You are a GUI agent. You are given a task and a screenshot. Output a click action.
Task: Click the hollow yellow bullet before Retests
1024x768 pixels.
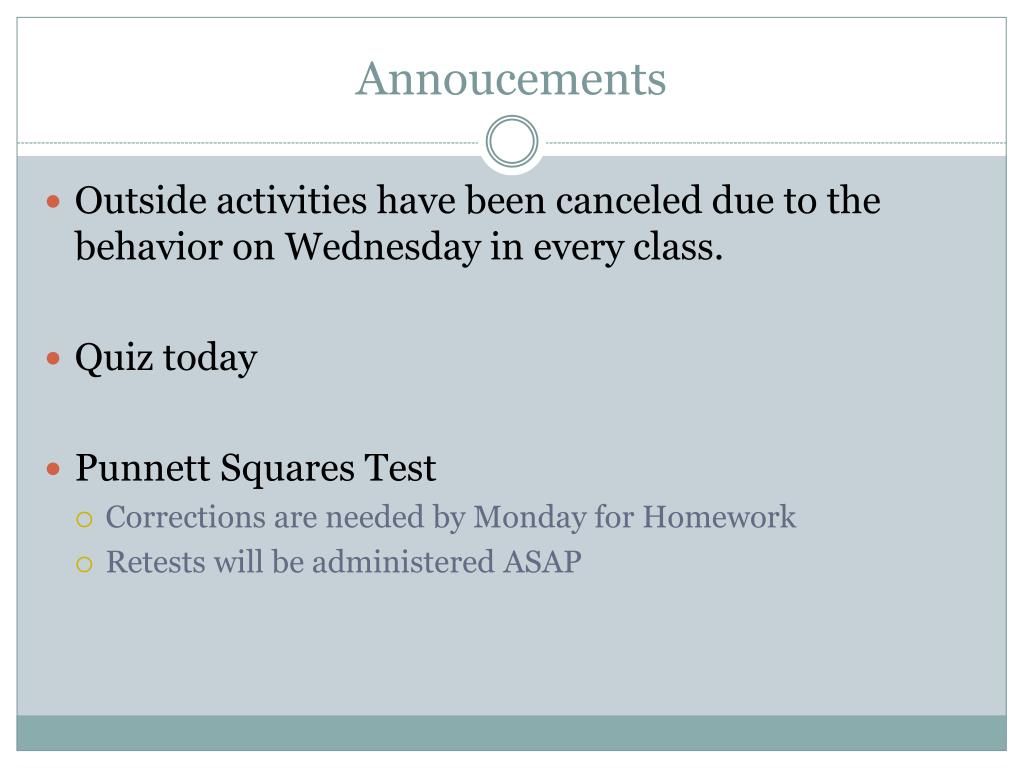point(84,564)
